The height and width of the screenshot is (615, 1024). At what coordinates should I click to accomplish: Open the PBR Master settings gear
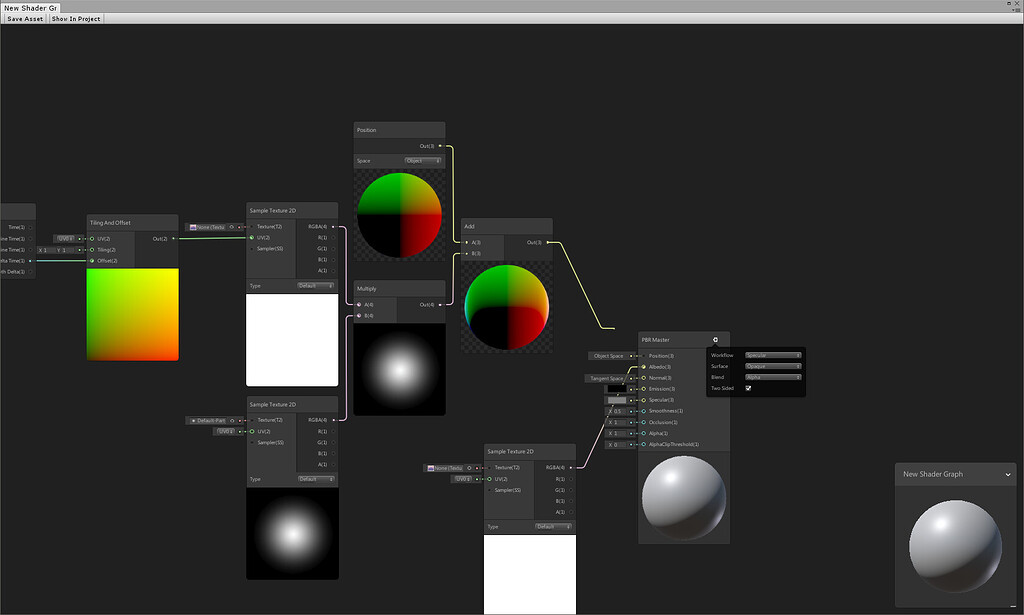(x=715, y=339)
